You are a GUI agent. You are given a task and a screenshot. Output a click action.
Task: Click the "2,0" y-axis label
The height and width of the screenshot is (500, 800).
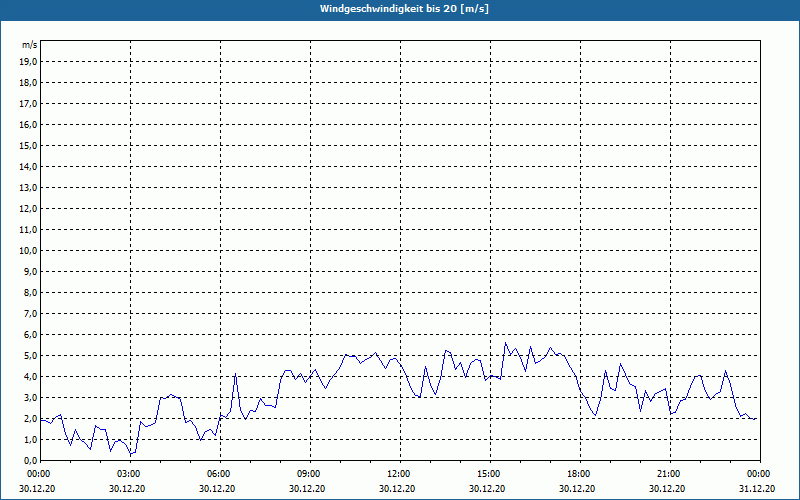pyautogui.click(x=30, y=418)
